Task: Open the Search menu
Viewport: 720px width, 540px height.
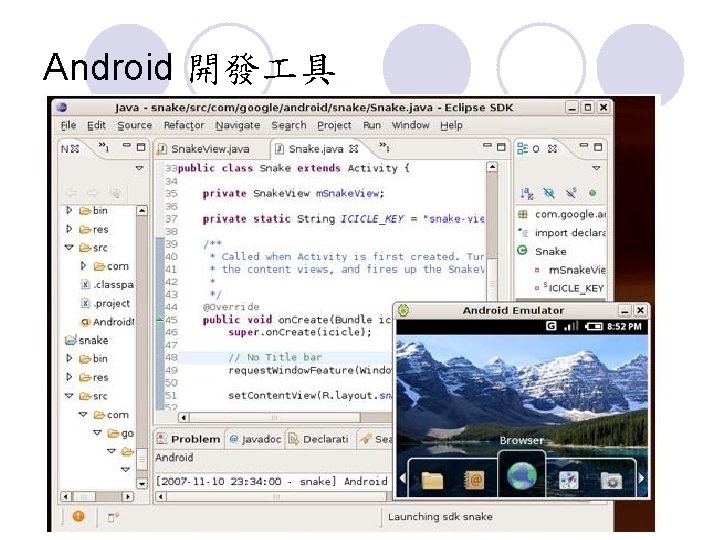Action: [x=289, y=125]
